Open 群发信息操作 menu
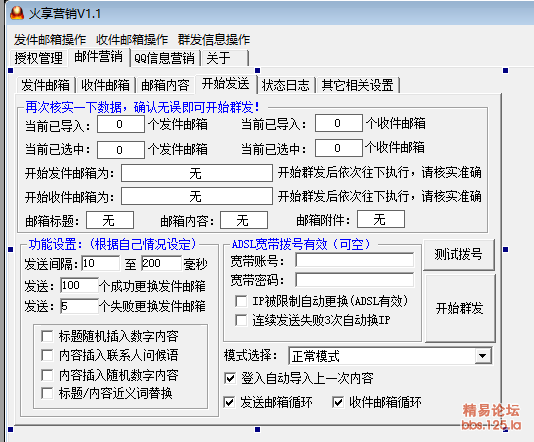This screenshot has width=534, height=442. [x=214, y=40]
